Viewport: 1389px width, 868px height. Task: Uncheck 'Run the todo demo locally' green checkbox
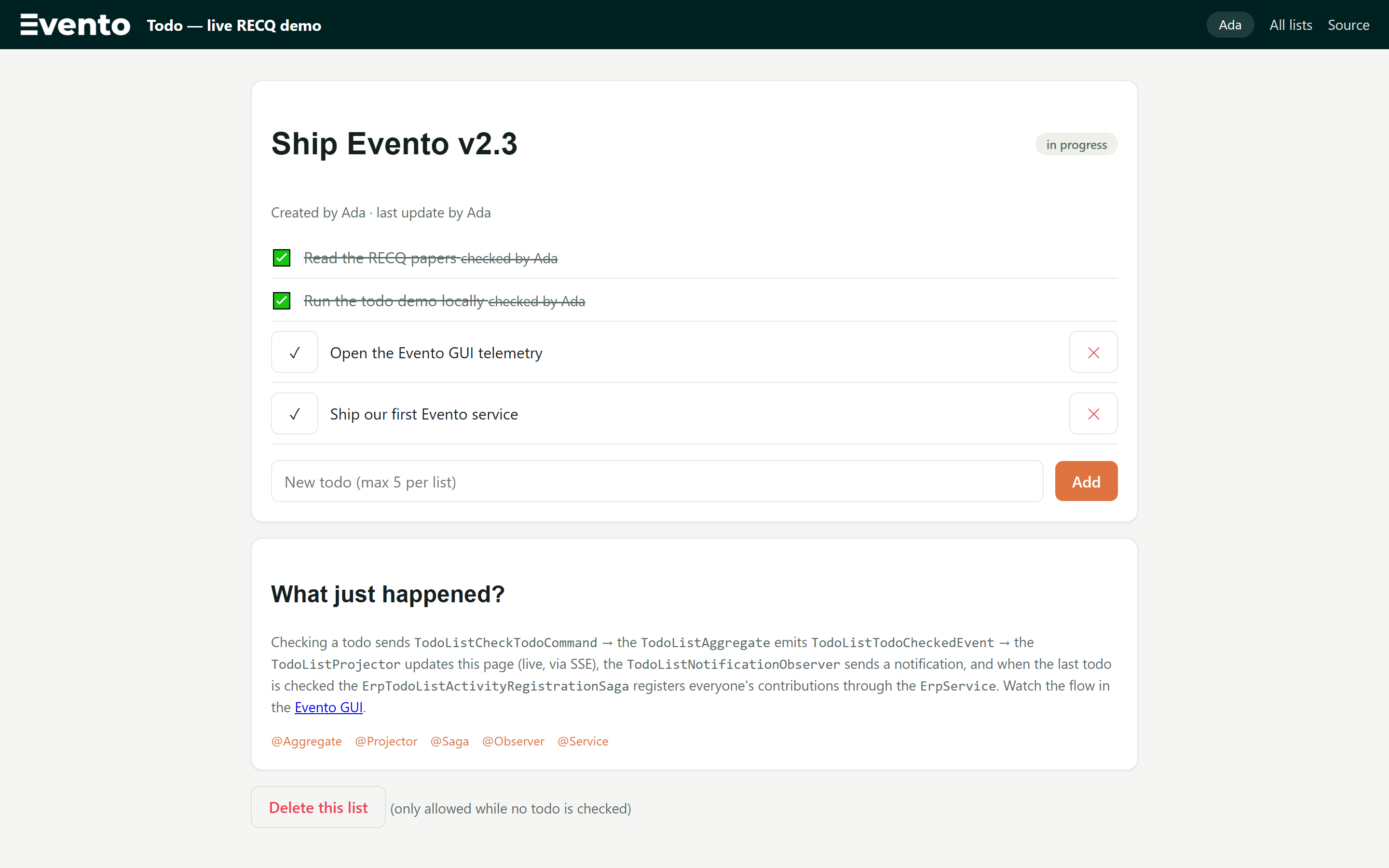281,300
